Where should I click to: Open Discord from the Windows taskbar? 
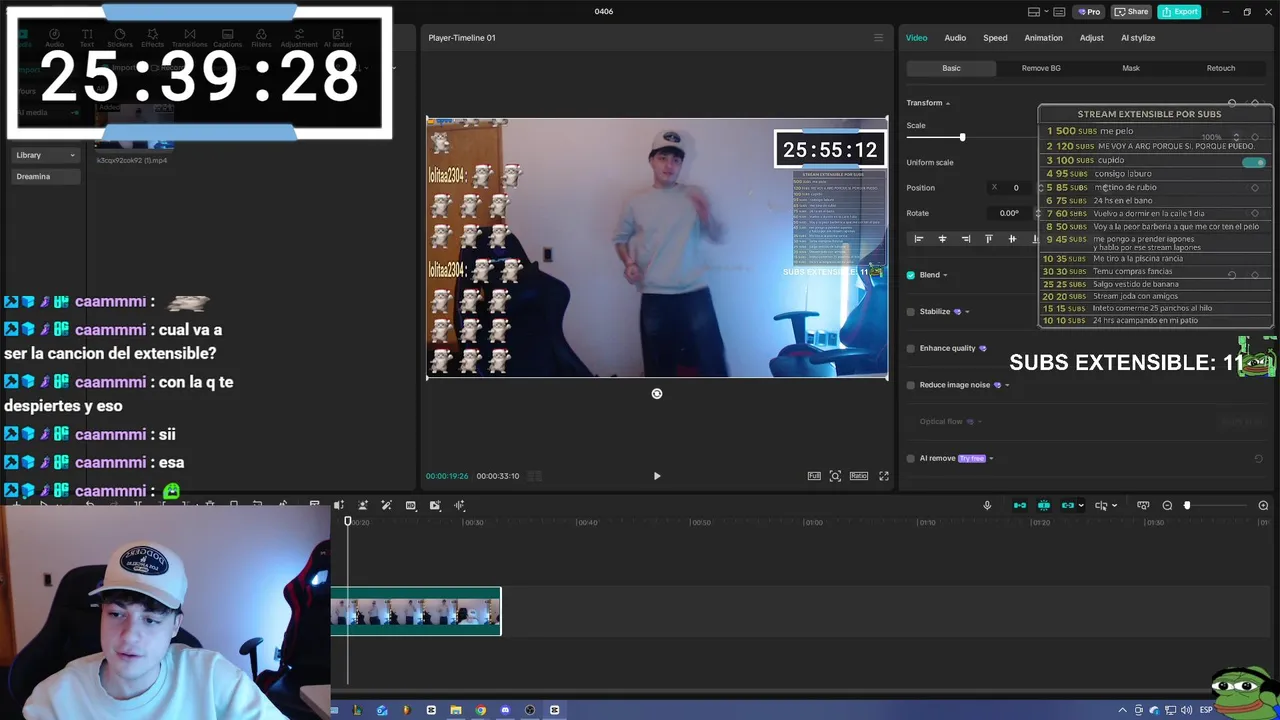(x=505, y=710)
